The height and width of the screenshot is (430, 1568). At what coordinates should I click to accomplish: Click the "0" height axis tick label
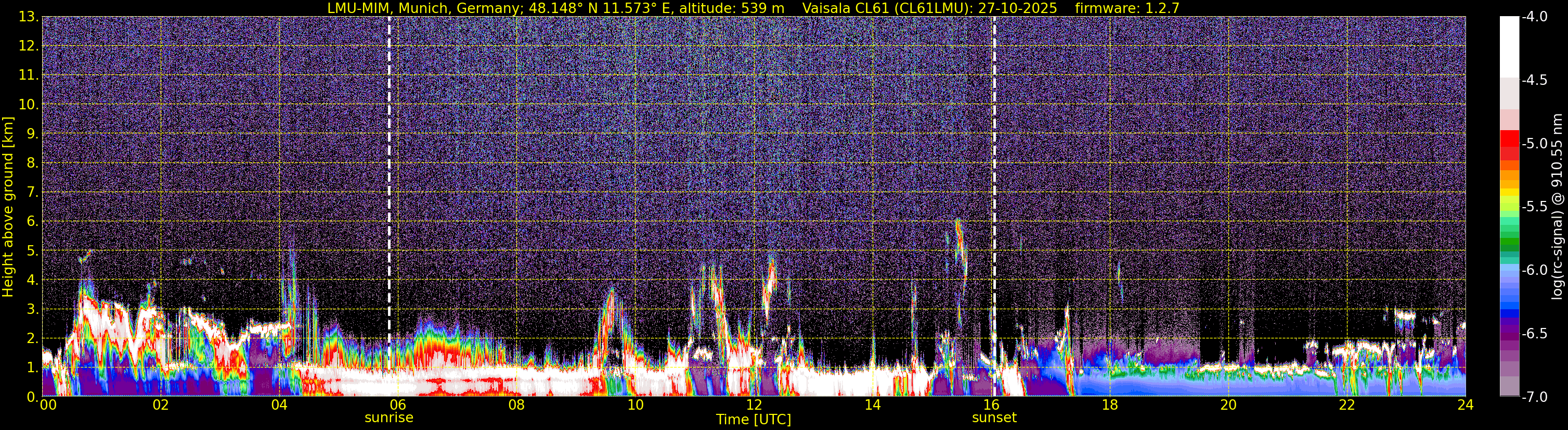pyautogui.click(x=32, y=397)
